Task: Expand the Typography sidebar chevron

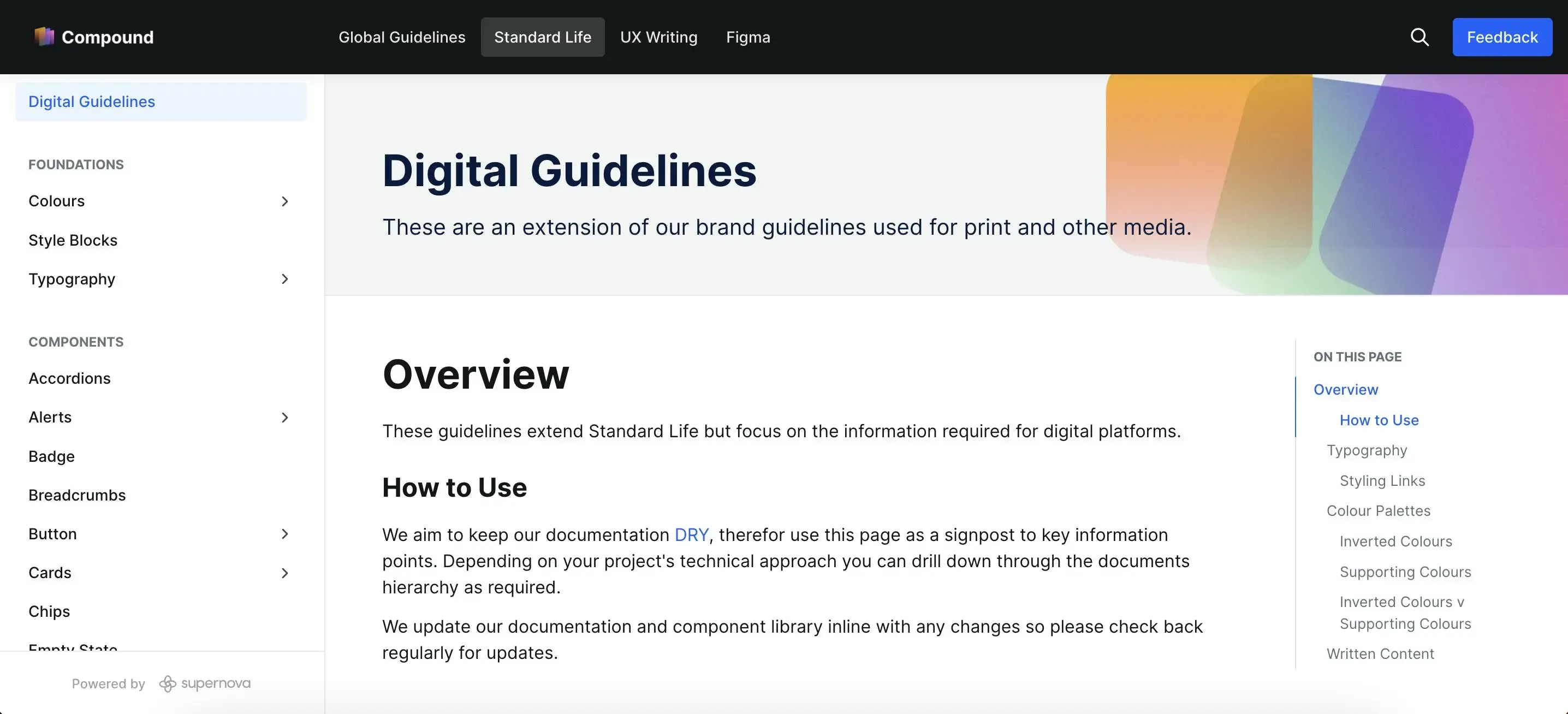Action: [x=284, y=279]
